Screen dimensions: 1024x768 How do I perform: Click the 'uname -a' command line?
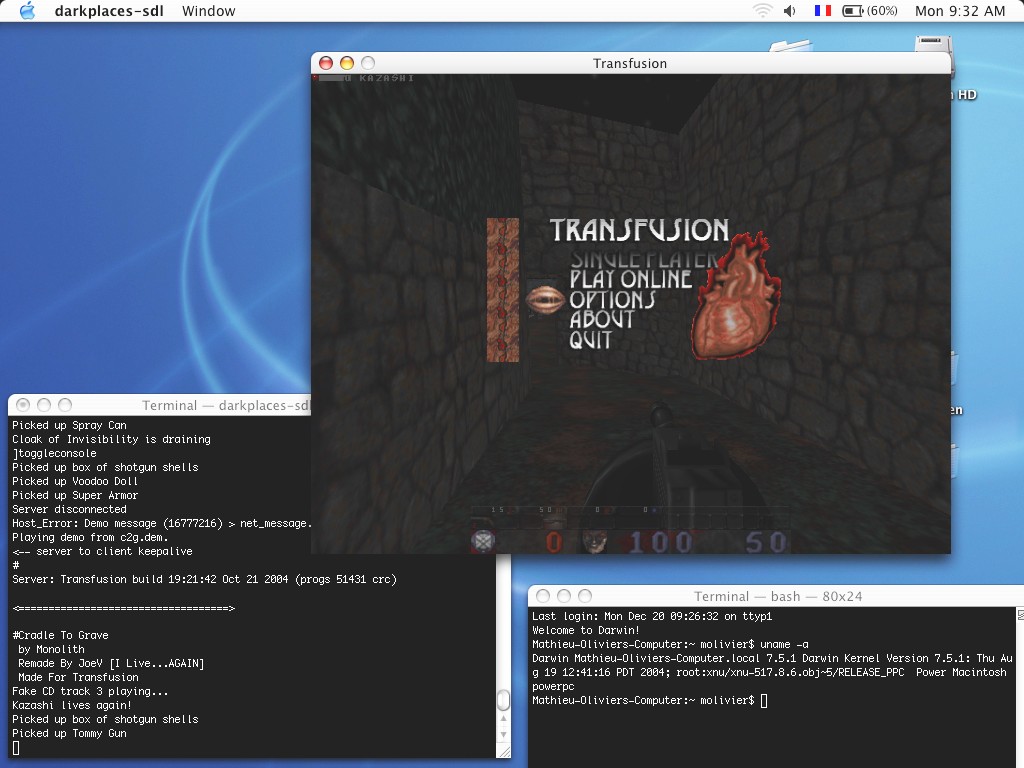[x=670, y=644]
